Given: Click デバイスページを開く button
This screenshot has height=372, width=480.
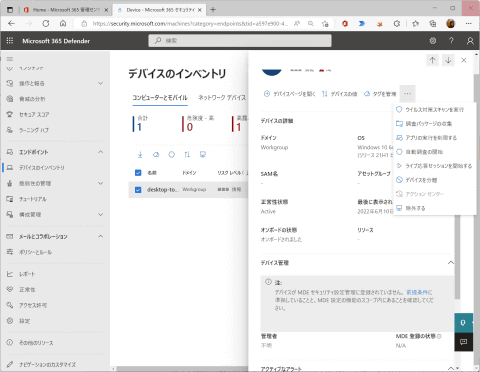Looking at the screenshot, I should click(x=289, y=94).
